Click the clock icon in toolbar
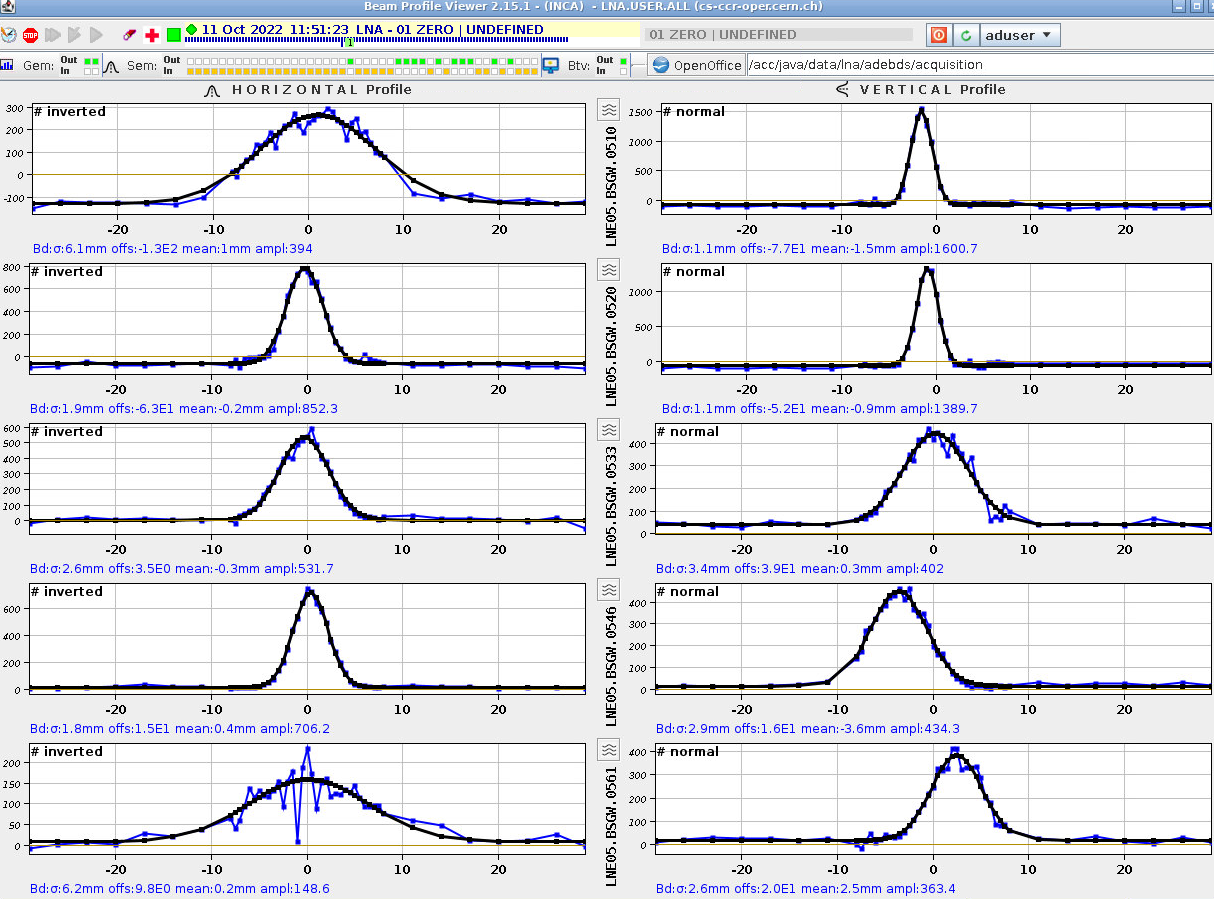Screen dimensions: 1214x899 [8, 35]
